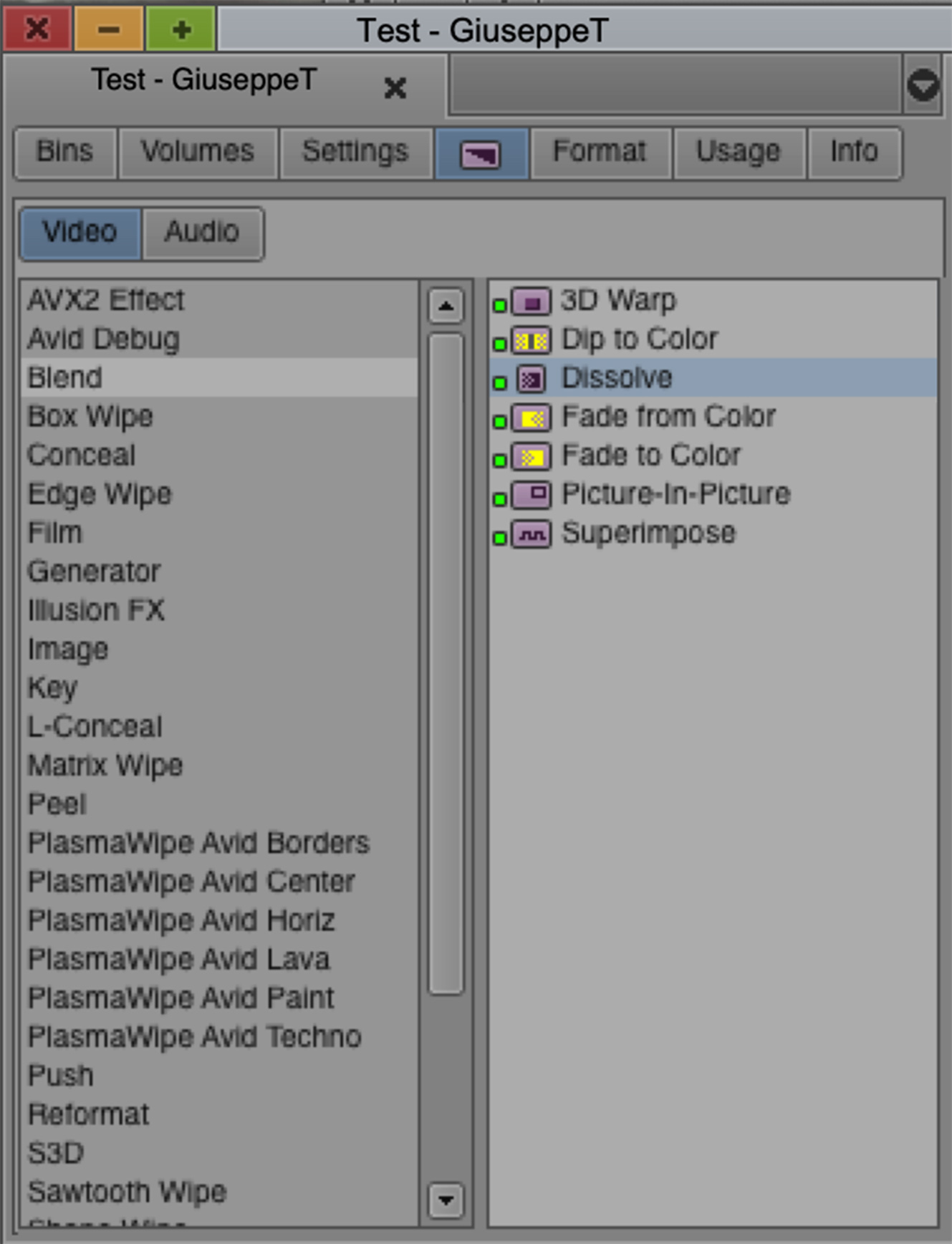Click the Picture-In-Picture effect icon
This screenshot has height=1244, width=952.
click(531, 495)
